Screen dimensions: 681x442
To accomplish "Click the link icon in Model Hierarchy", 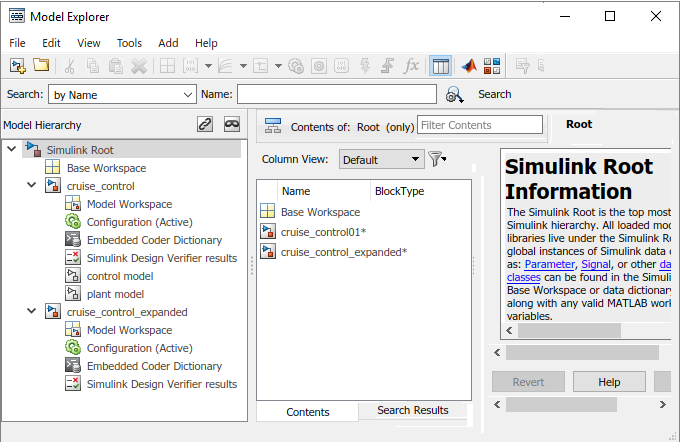I will click(206, 125).
